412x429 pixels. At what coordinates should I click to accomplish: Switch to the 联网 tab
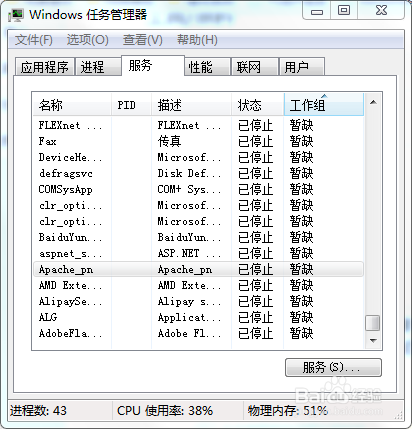pos(255,67)
